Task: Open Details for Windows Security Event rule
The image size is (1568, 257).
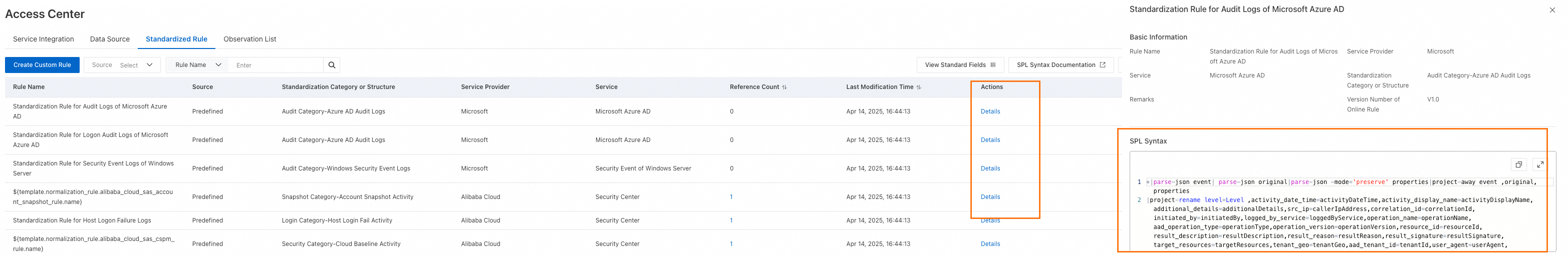Action: point(990,168)
